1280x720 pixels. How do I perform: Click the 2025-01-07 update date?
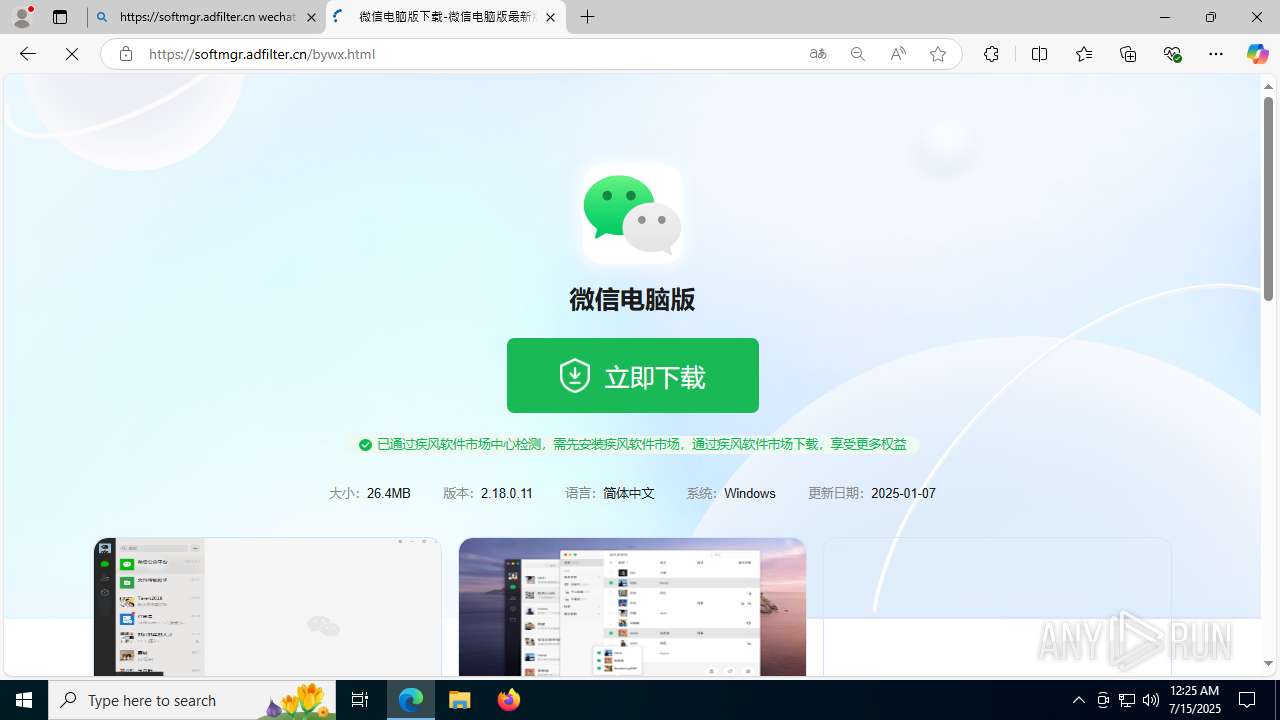[903, 493]
